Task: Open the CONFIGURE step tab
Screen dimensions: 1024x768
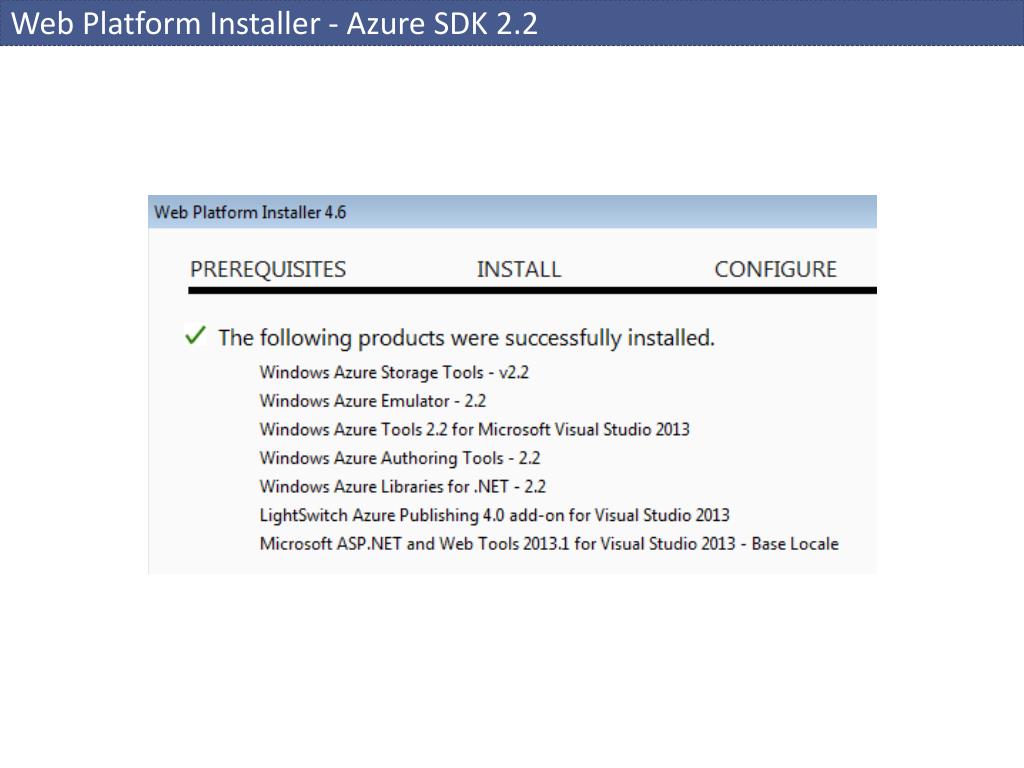Action: [x=775, y=269]
